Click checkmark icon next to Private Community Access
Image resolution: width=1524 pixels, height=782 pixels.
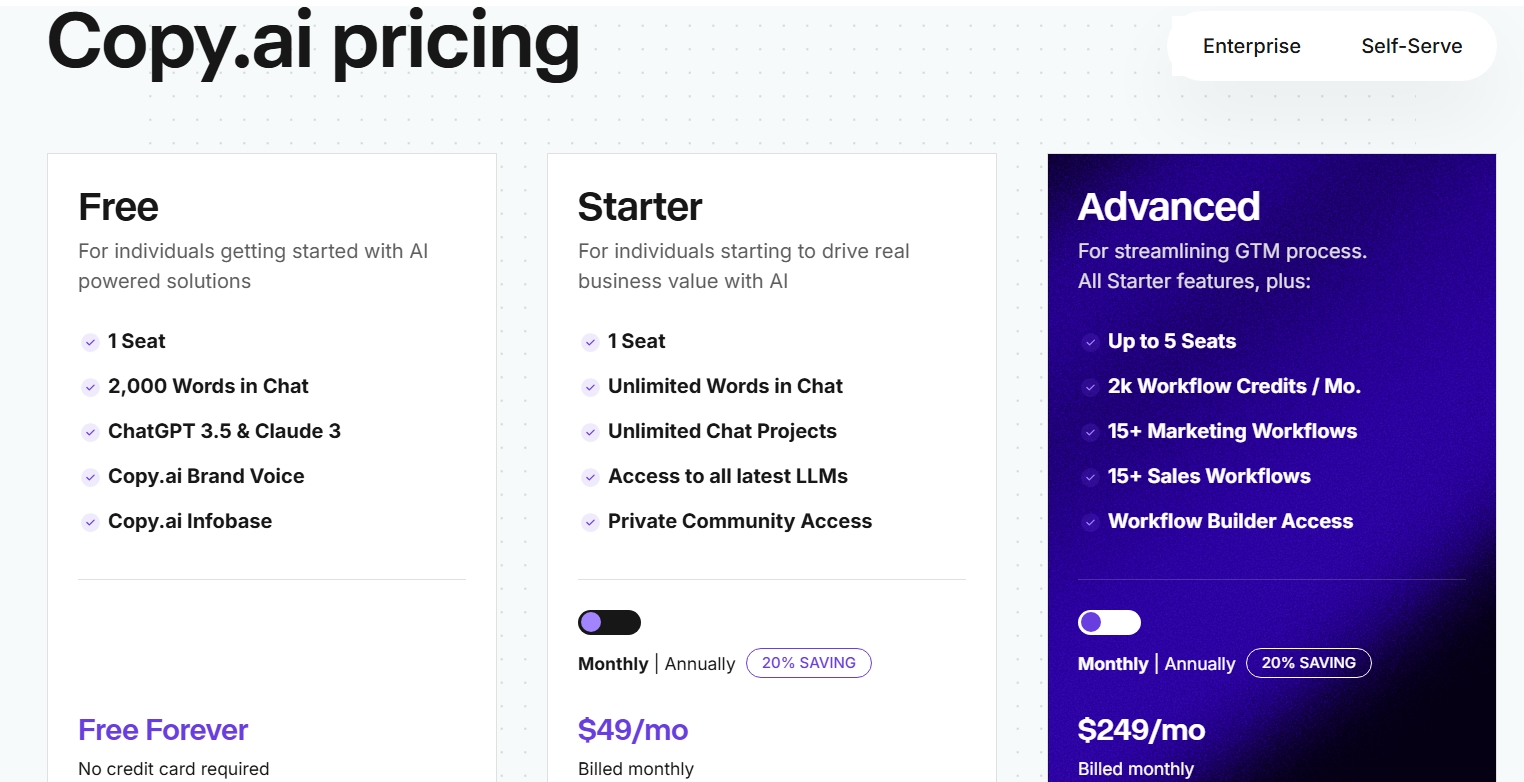(x=590, y=522)
